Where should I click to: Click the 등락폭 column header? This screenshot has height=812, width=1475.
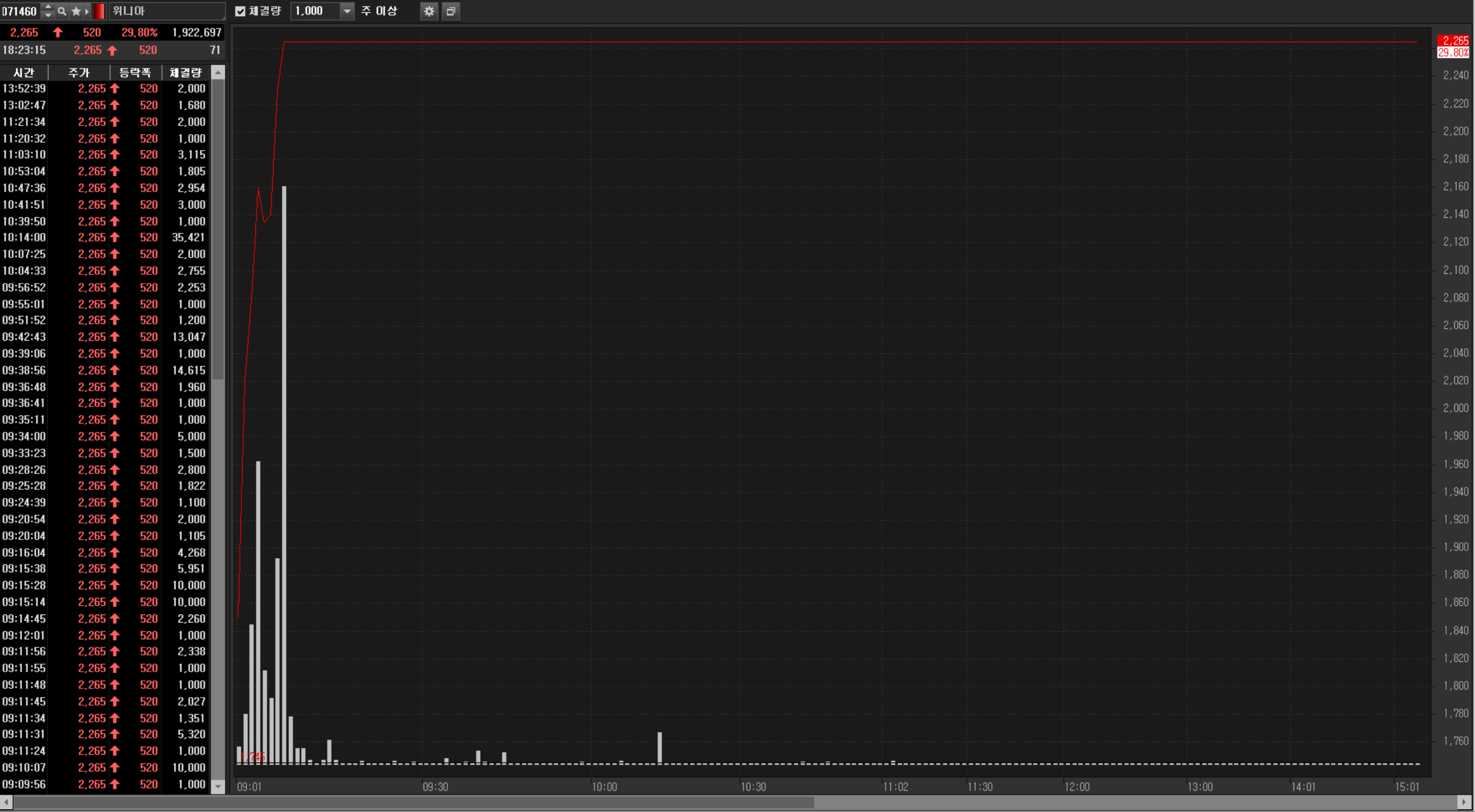point(135,72)
